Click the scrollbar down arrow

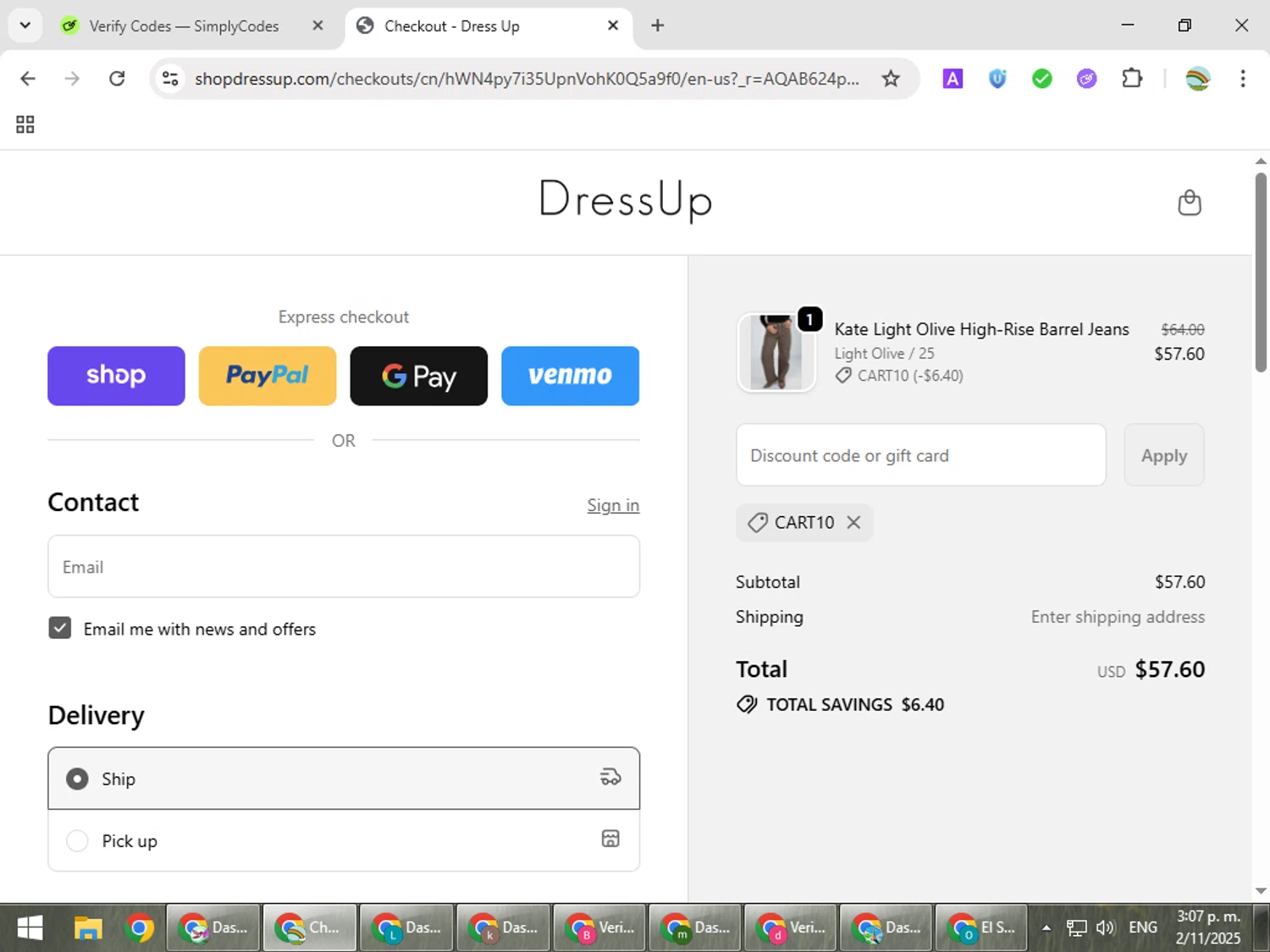[x=1261, y=890]
